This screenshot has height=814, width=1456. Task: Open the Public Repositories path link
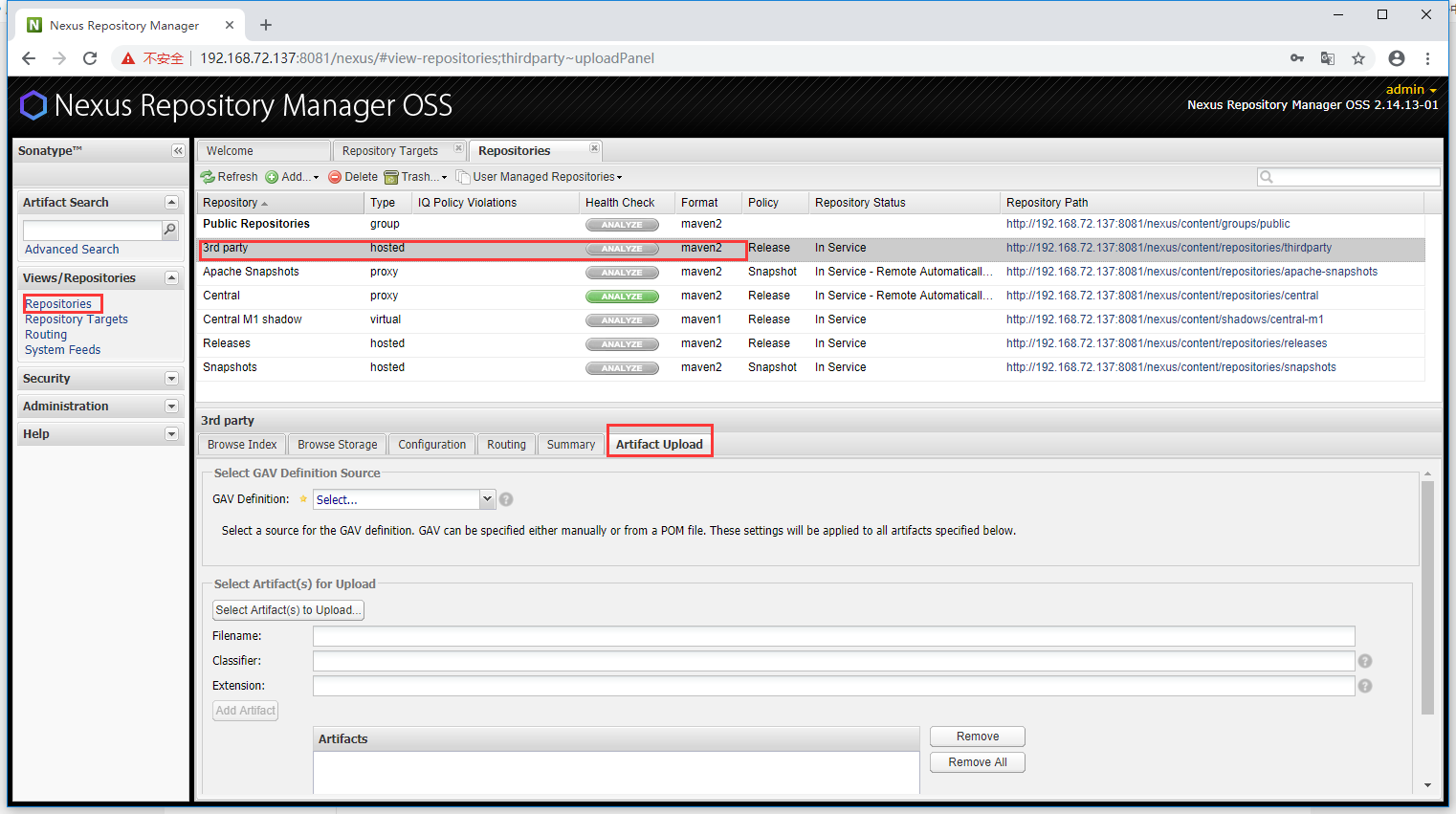(x=1148, y=224)
